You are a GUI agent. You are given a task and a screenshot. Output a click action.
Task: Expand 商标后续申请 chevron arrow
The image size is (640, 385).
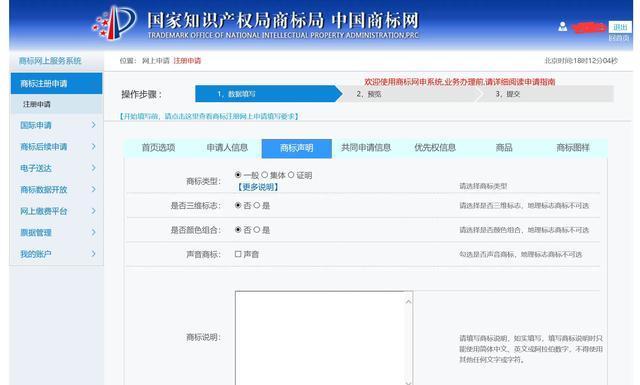coord(93,147)
